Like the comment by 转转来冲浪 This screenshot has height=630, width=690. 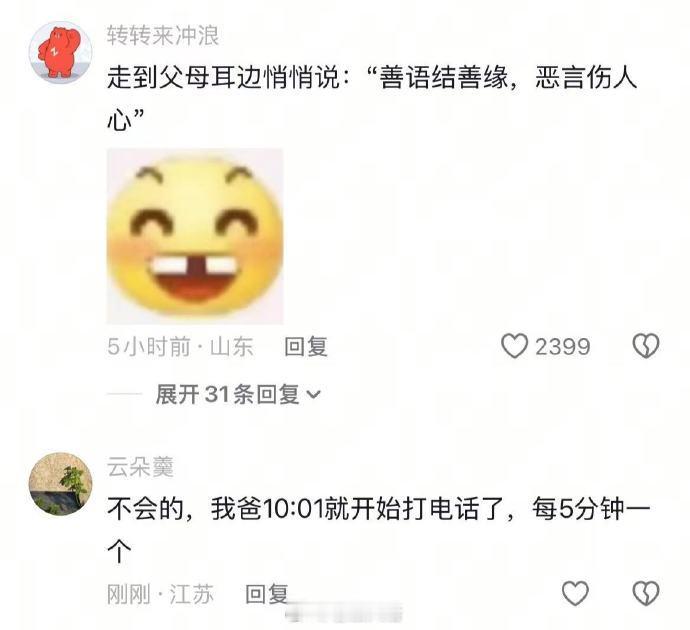coord(514,346)
